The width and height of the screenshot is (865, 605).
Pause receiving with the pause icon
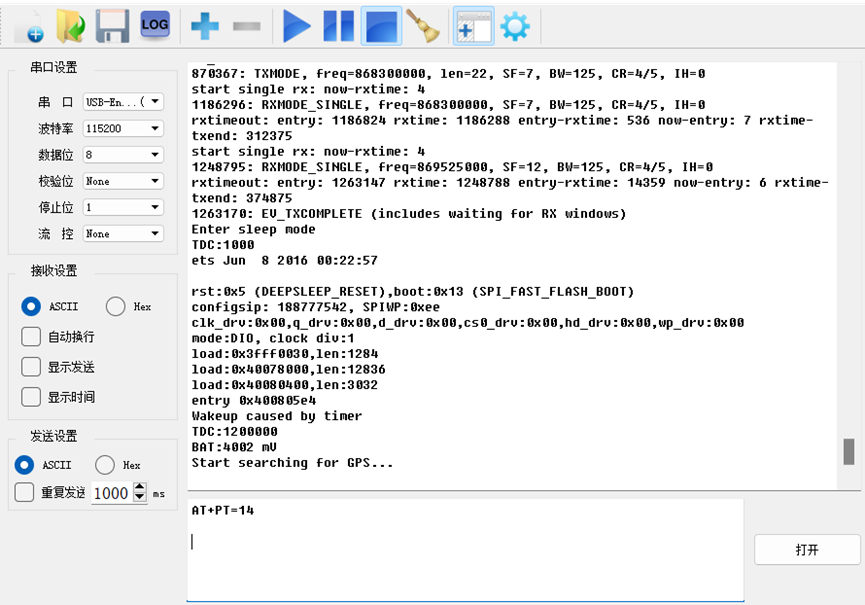(x=338, y=26)
